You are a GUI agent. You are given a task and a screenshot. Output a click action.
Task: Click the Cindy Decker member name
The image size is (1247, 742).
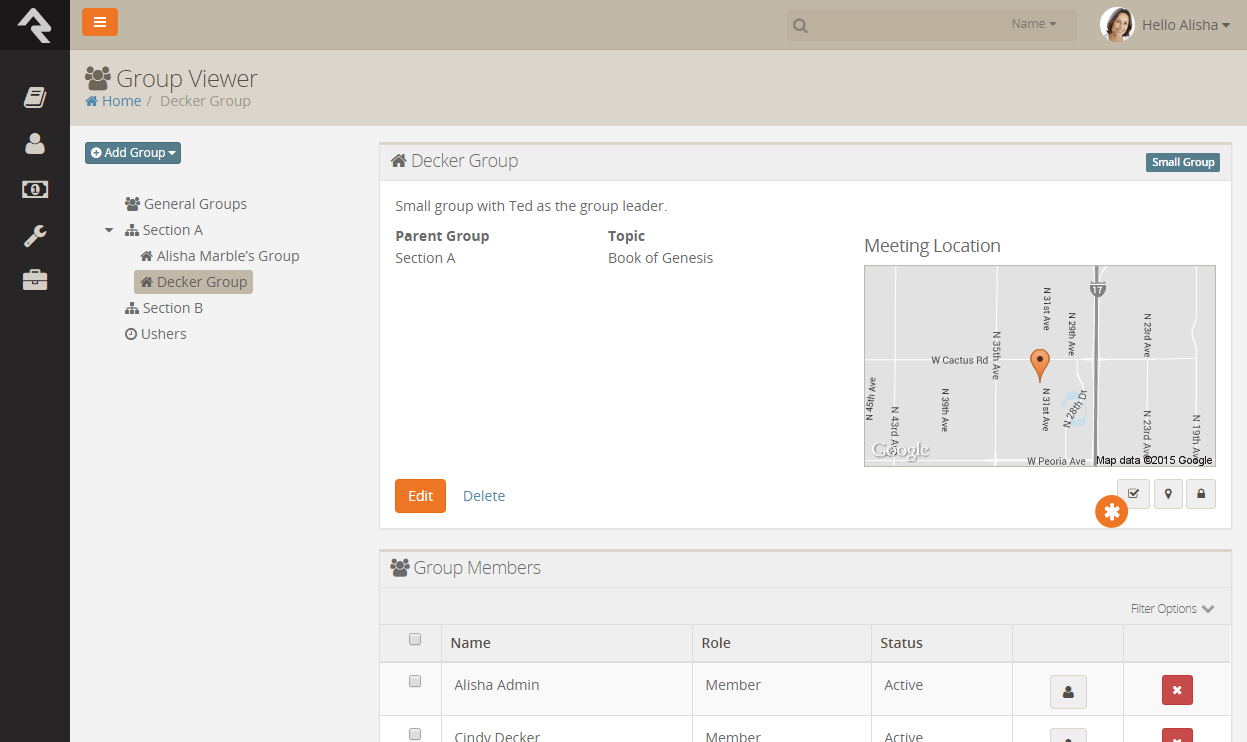point(497,737)
